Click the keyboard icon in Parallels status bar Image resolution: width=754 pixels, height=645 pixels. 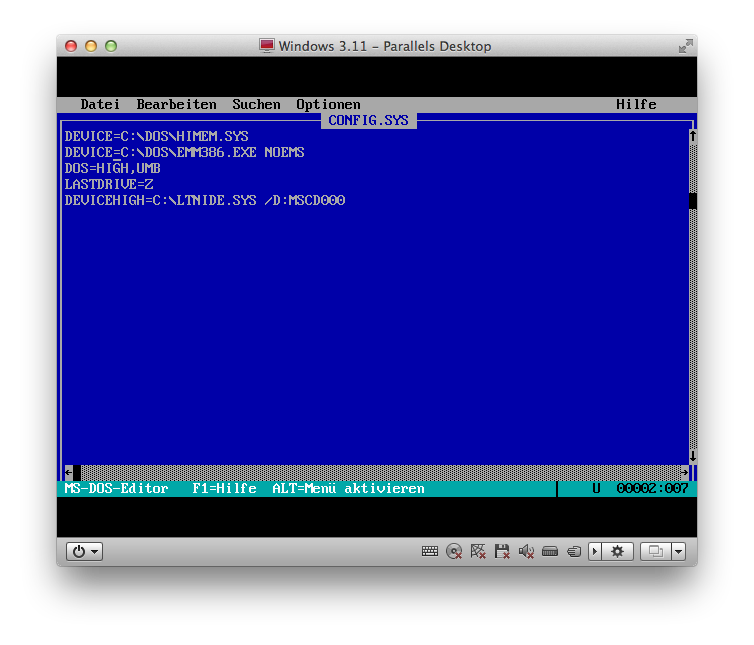pyautogui.click(x=429, y=551)
